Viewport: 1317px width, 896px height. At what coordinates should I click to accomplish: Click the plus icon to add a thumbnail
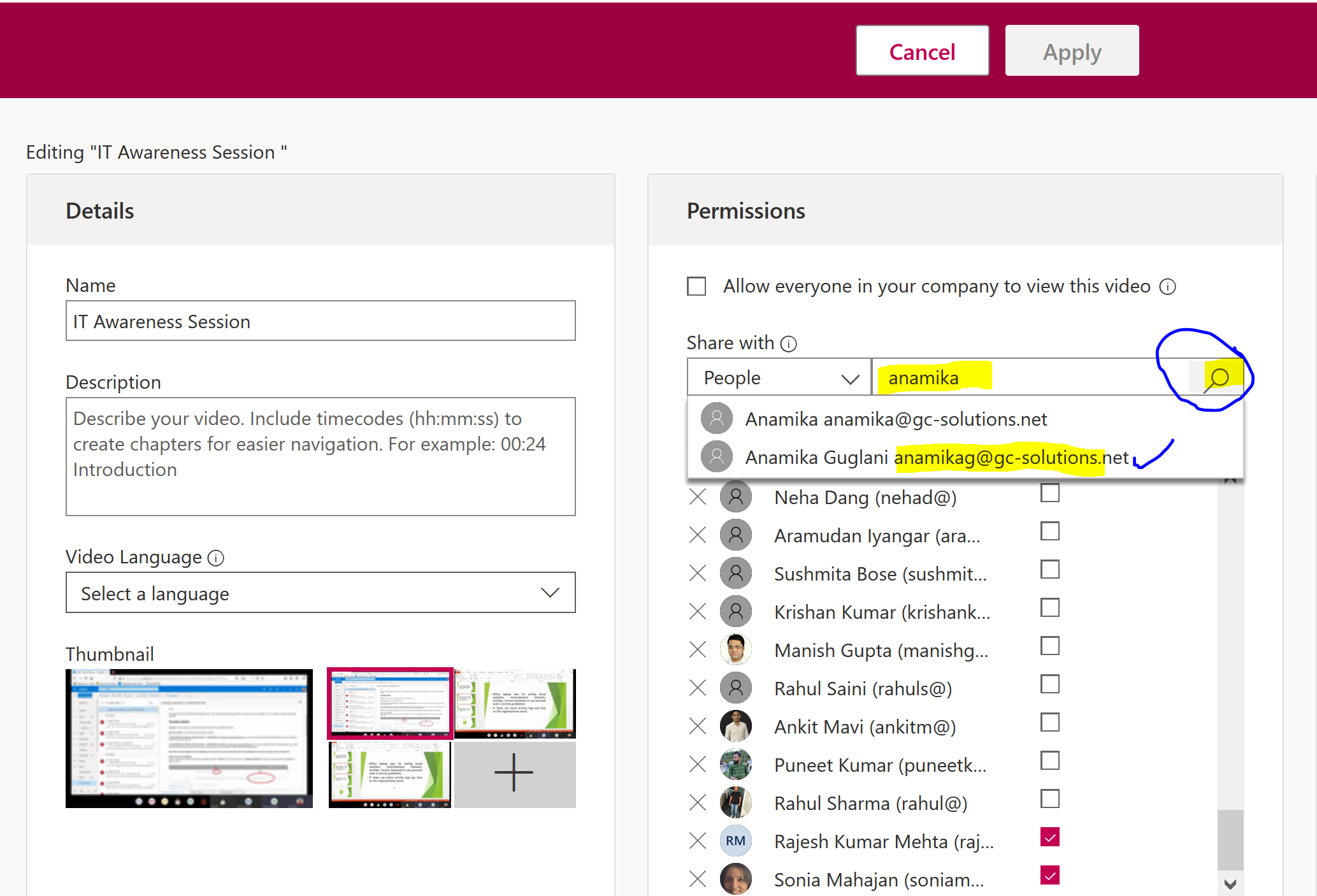(514, 773)
